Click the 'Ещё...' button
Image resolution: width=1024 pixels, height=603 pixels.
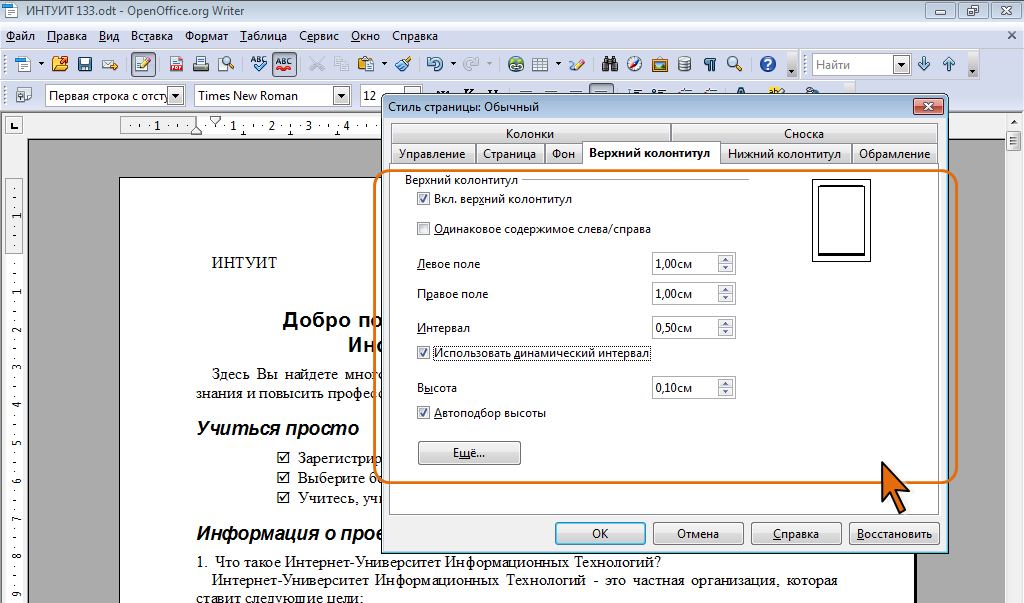469,453
